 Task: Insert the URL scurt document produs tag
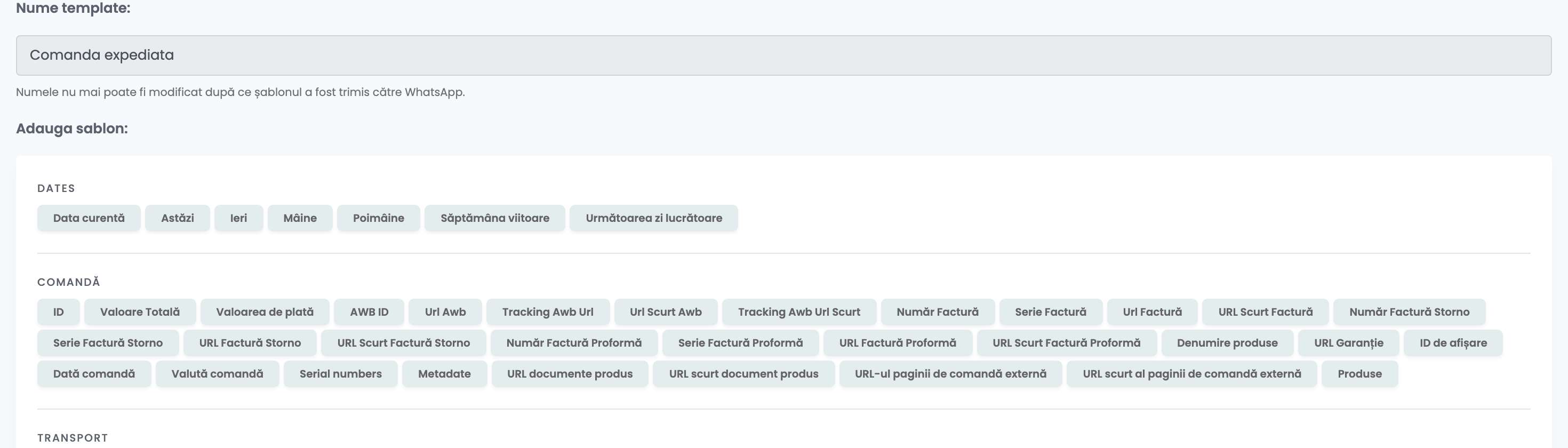click(x=744, y=374)
